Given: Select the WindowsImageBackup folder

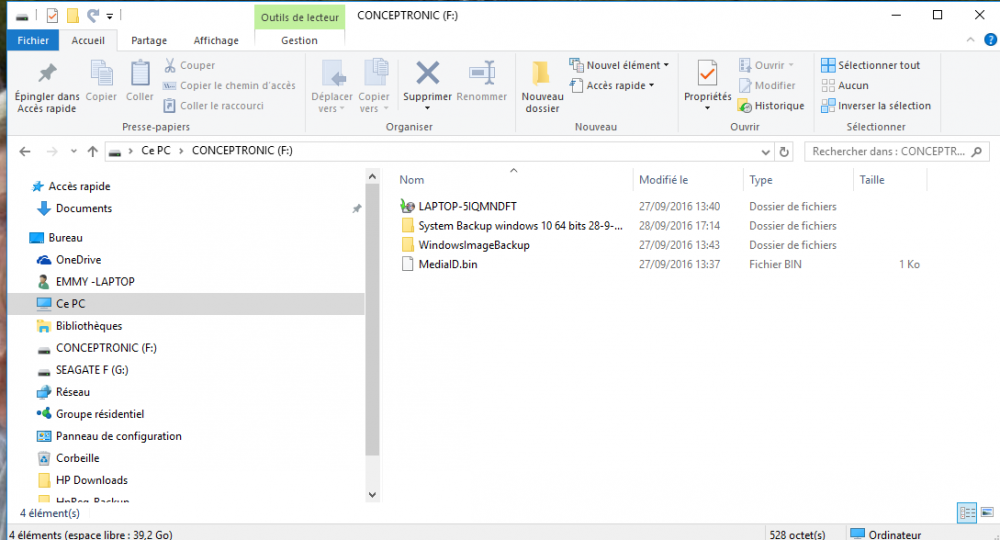Looking at the screenshot, I should 473,245.
